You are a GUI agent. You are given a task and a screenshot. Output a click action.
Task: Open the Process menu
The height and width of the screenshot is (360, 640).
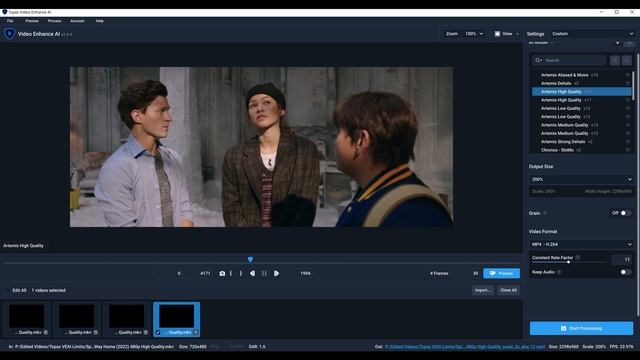pyautogui.click(x=54, y=21)
